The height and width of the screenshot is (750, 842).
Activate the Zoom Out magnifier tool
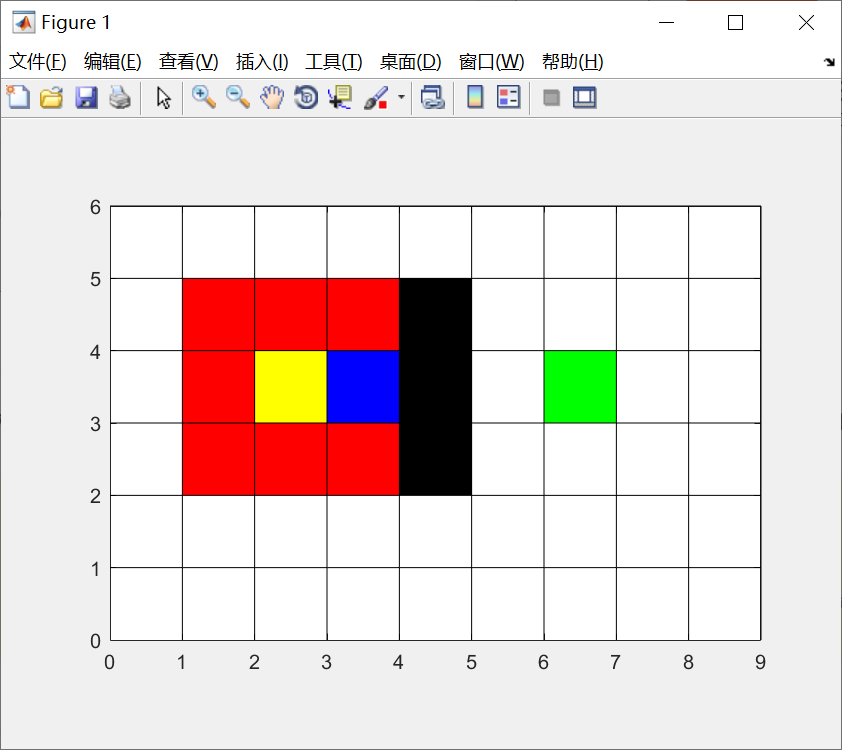[x=238, y=98]
